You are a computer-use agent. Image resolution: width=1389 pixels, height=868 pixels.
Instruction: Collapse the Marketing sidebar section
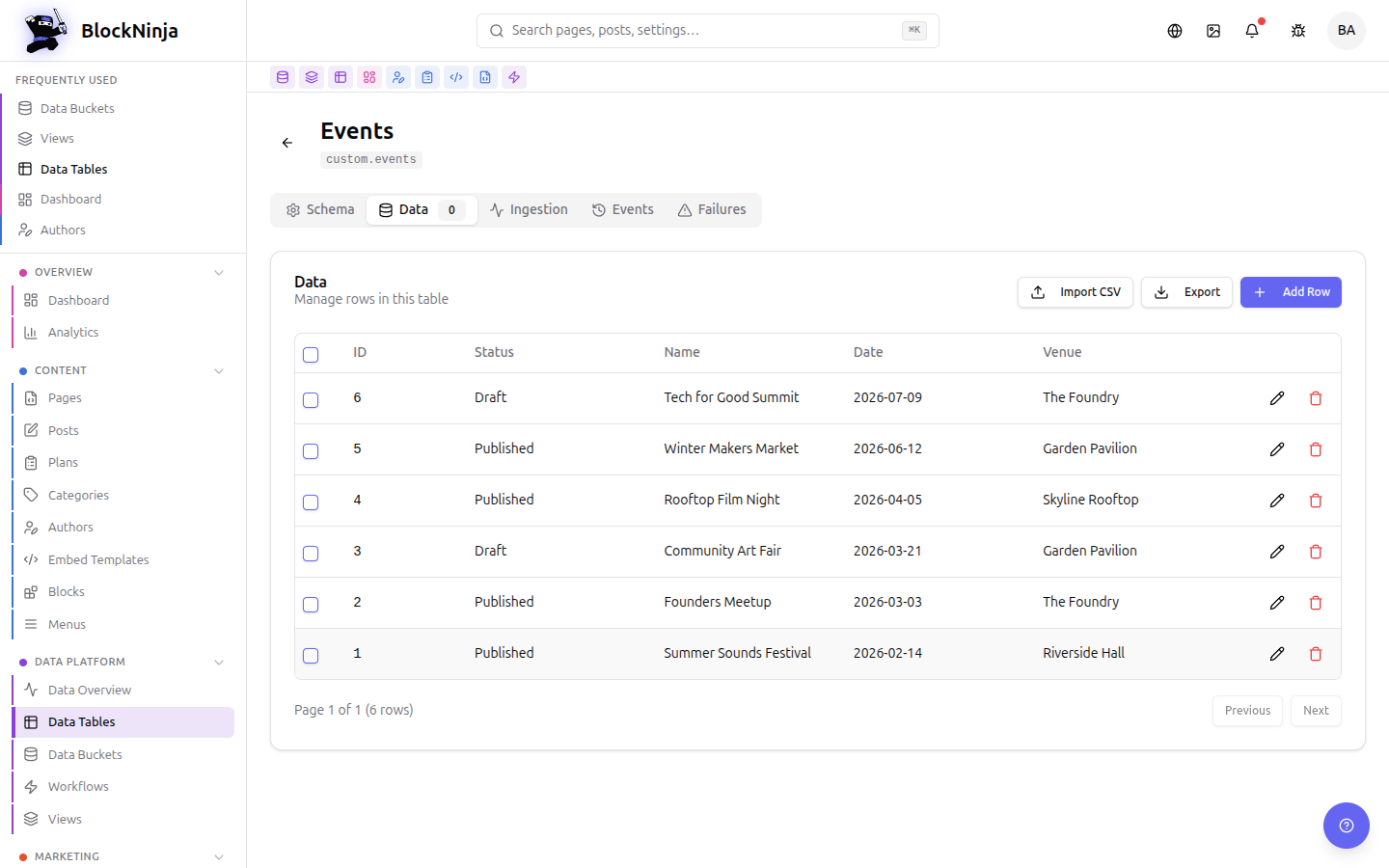click(219, 857)
